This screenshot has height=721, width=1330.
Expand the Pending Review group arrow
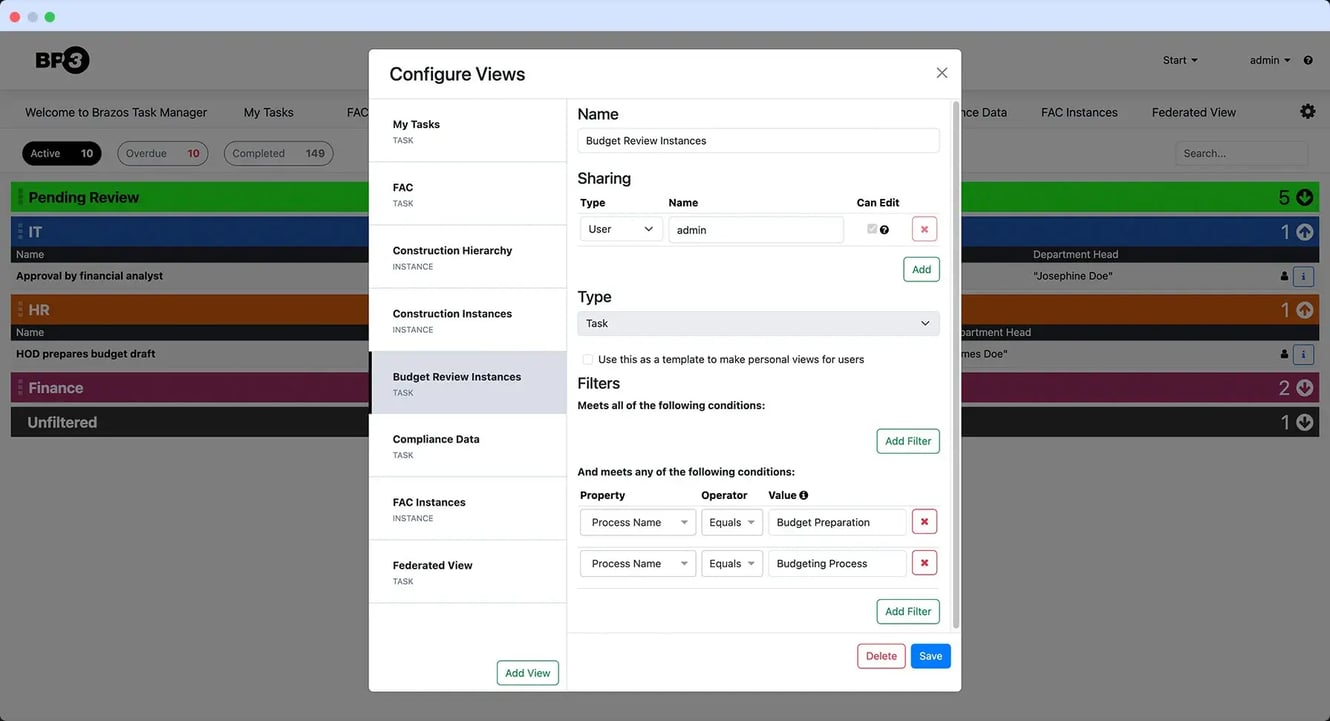1304,198
